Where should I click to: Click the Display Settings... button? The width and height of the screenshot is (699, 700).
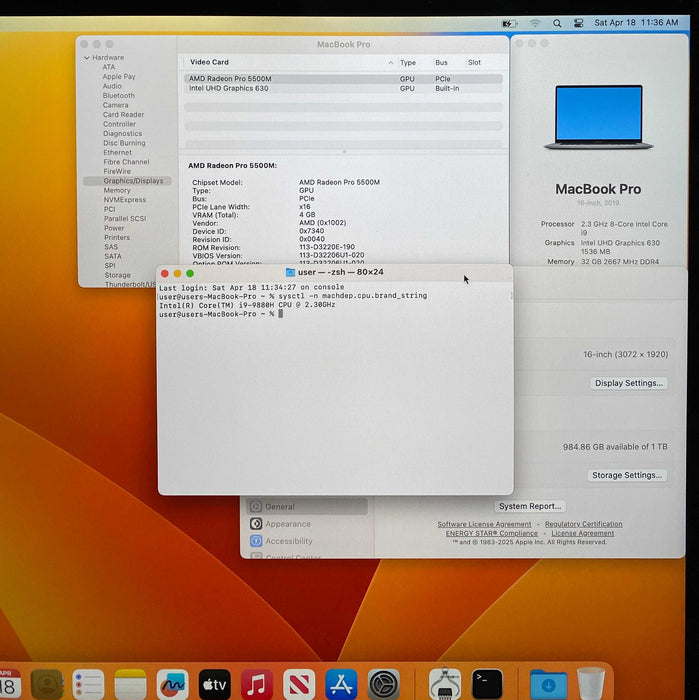[629, 383]
